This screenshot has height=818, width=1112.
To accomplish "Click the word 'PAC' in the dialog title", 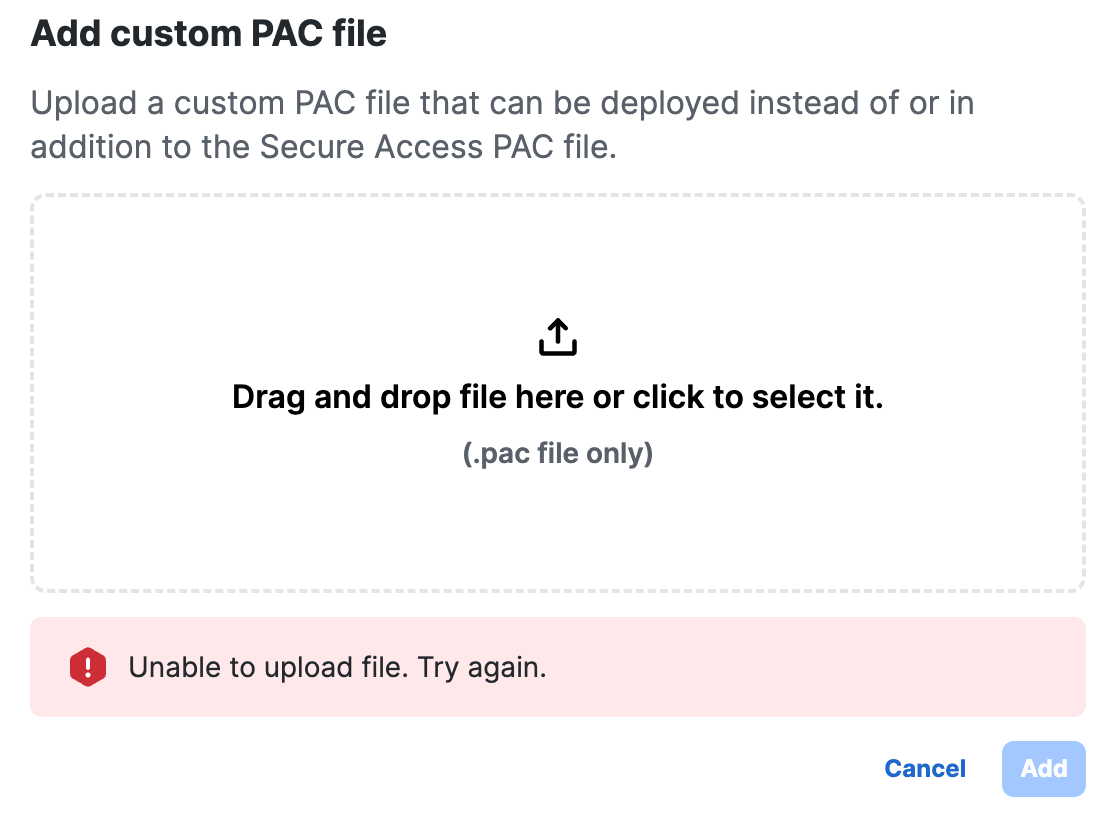I will 287,33.
